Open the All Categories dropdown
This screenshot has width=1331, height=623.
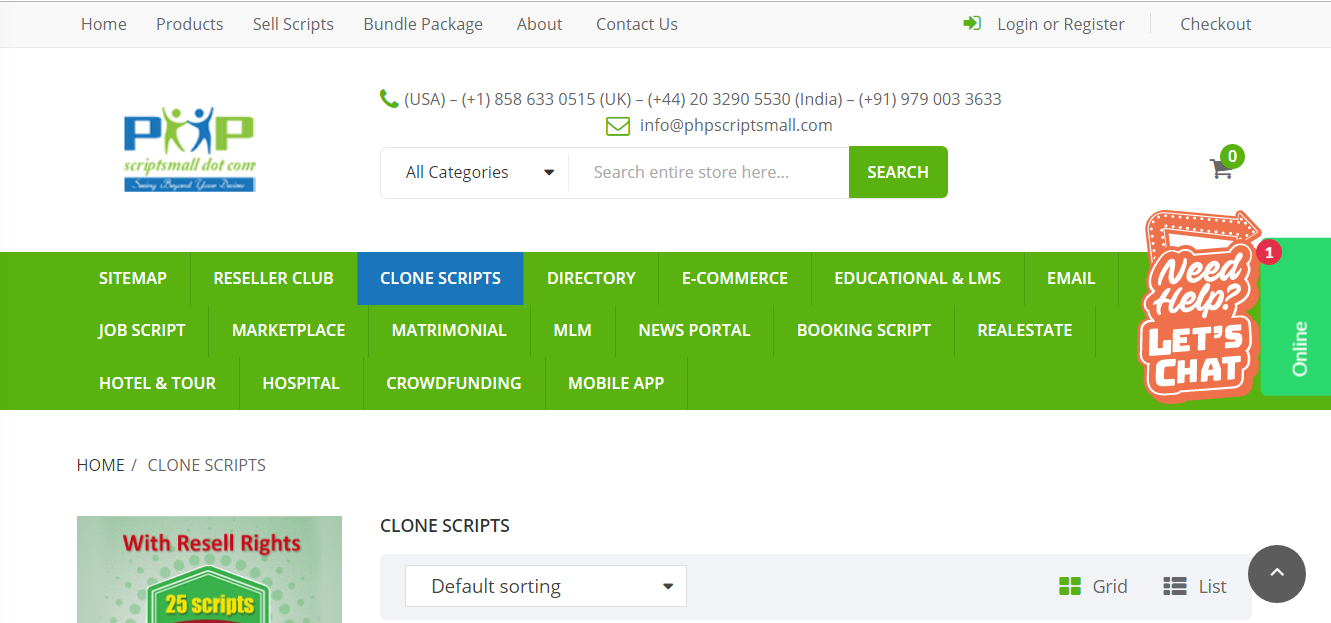tap(474, 172)
